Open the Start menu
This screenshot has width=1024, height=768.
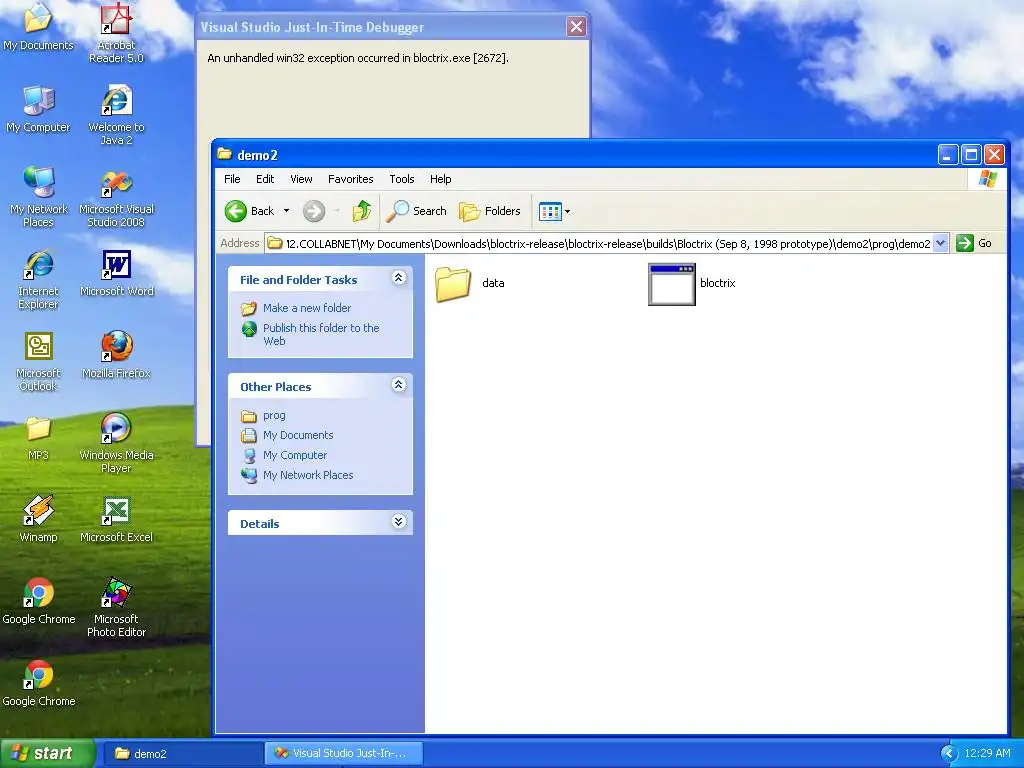coord(47,754)
